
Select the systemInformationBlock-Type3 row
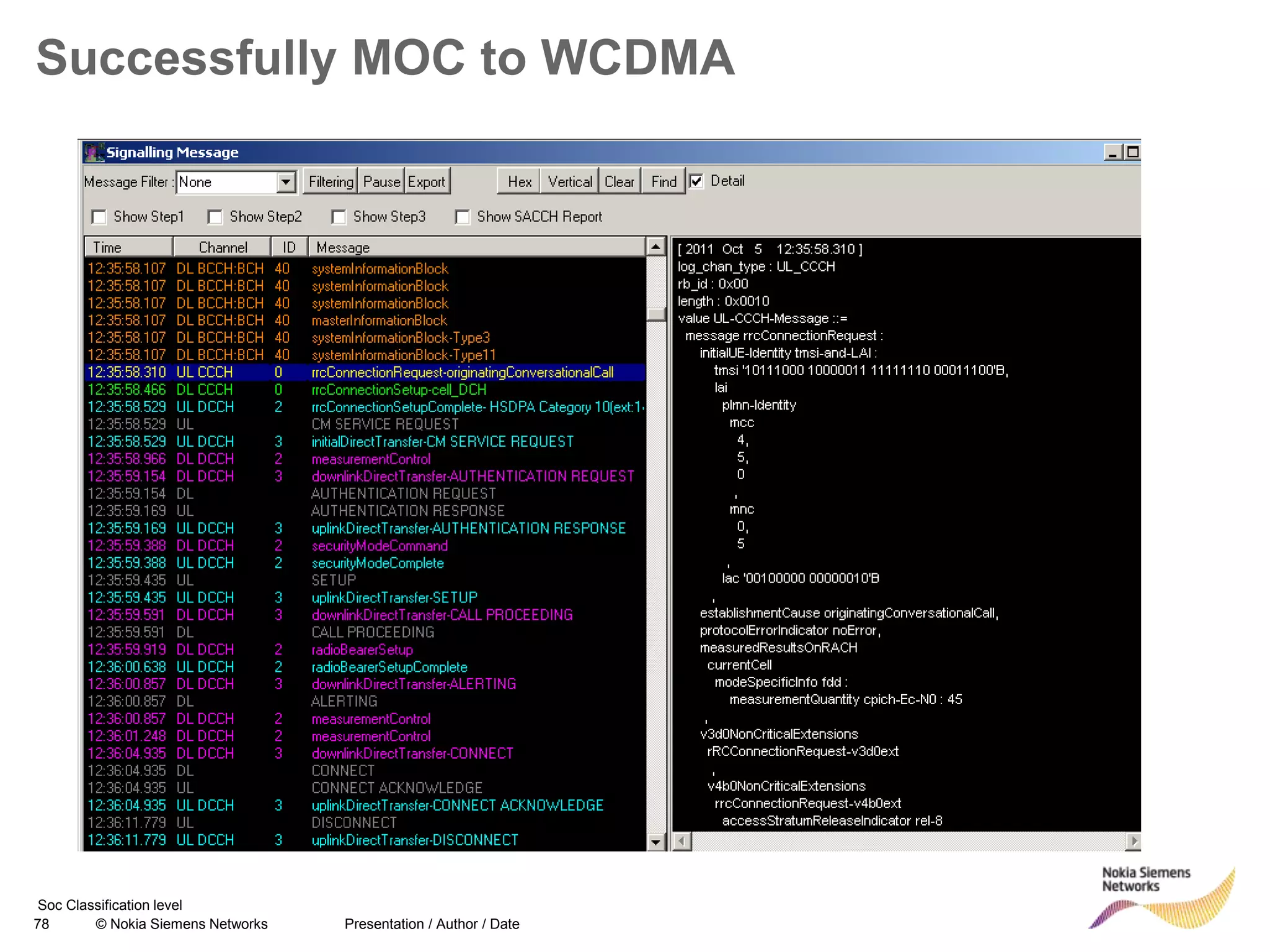click(365, 338)
